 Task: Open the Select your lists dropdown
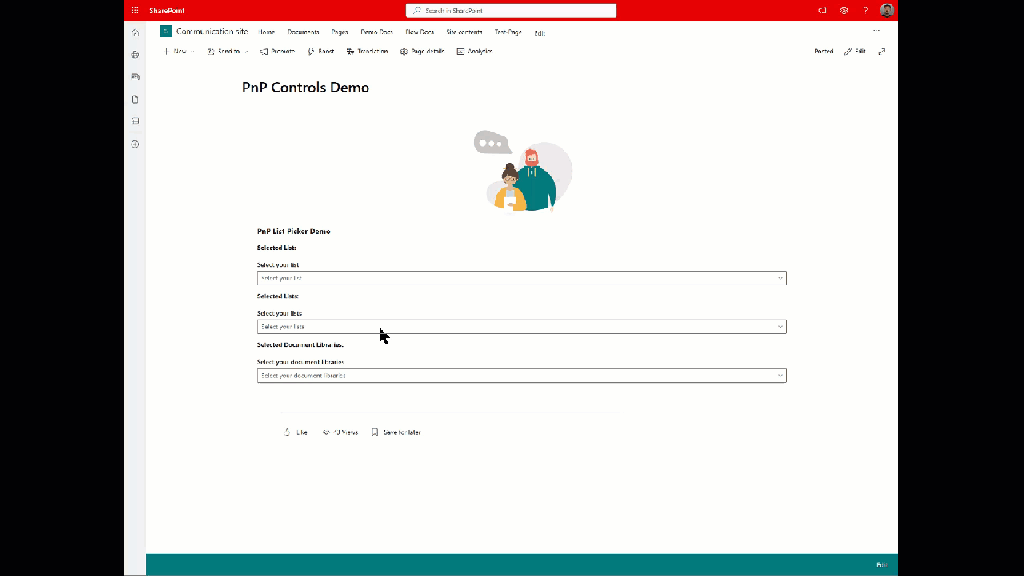[521, 326]
